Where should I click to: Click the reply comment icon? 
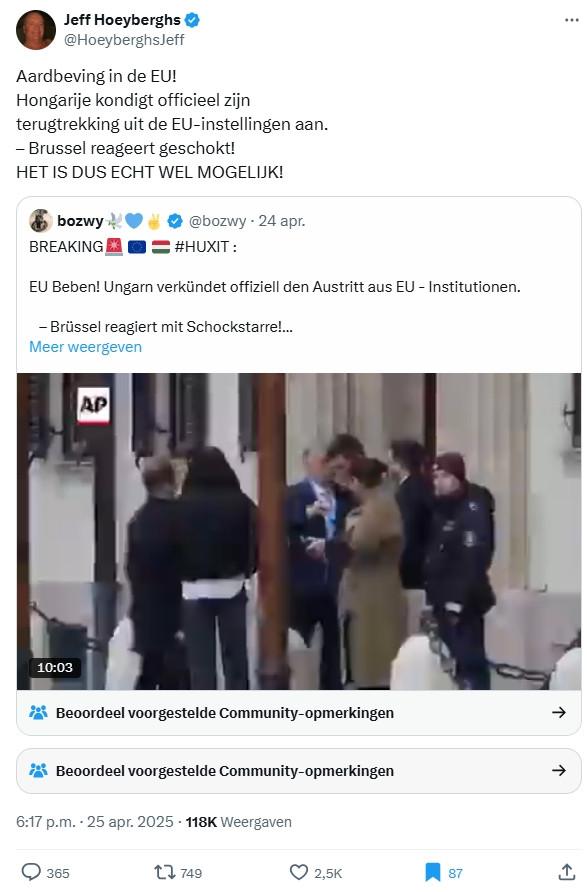click(31, 872)
